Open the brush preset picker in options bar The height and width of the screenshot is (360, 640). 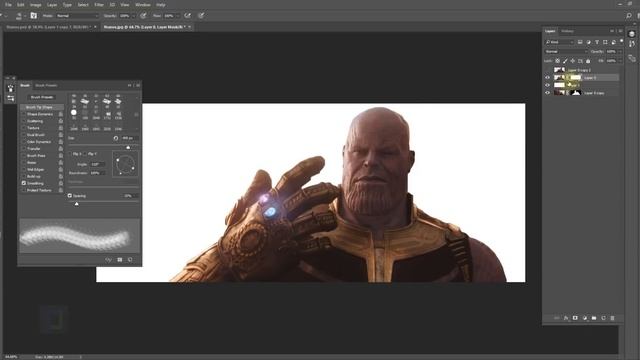20,16
